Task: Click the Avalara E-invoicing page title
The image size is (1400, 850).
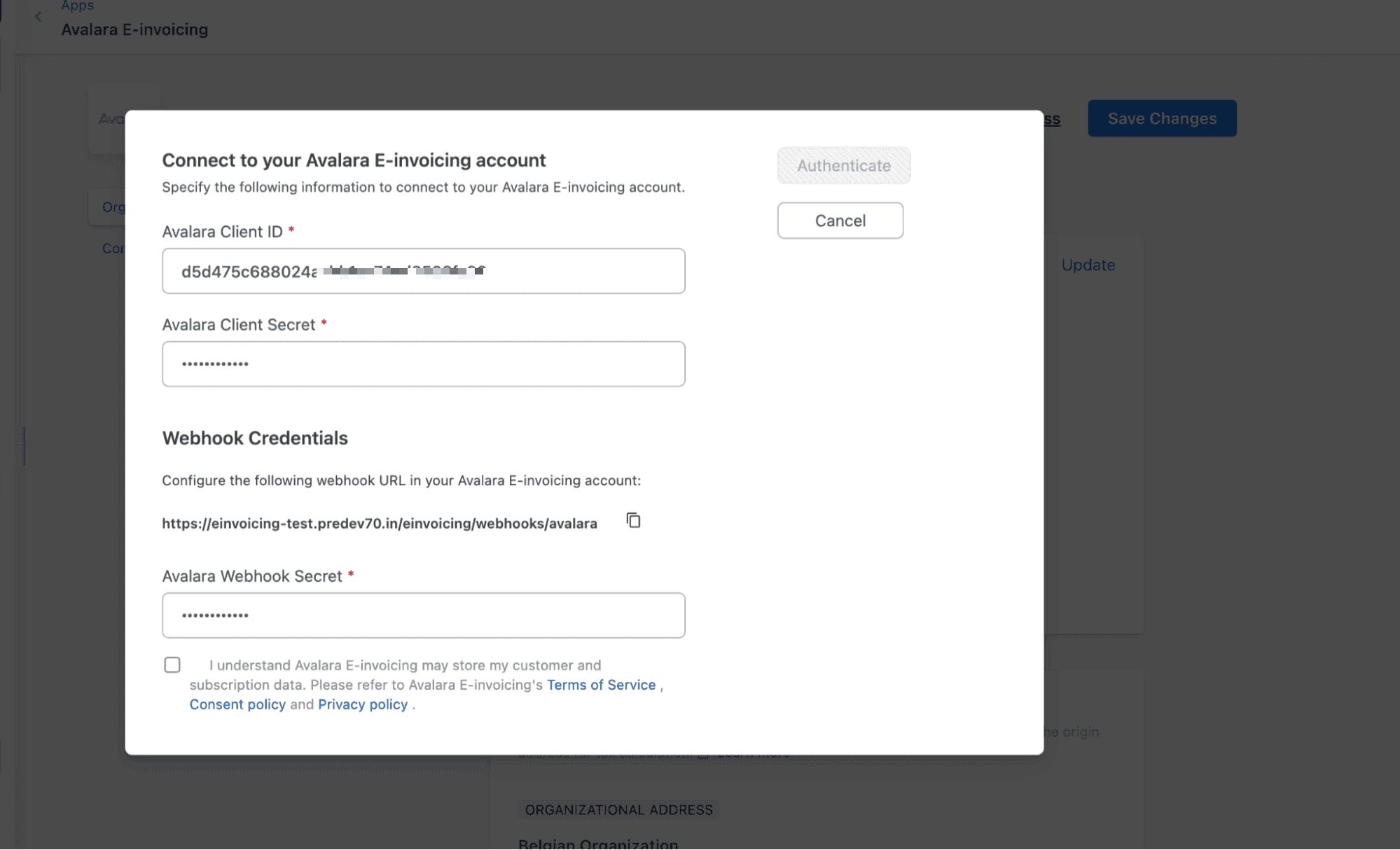Action: [x=134, y=29]
